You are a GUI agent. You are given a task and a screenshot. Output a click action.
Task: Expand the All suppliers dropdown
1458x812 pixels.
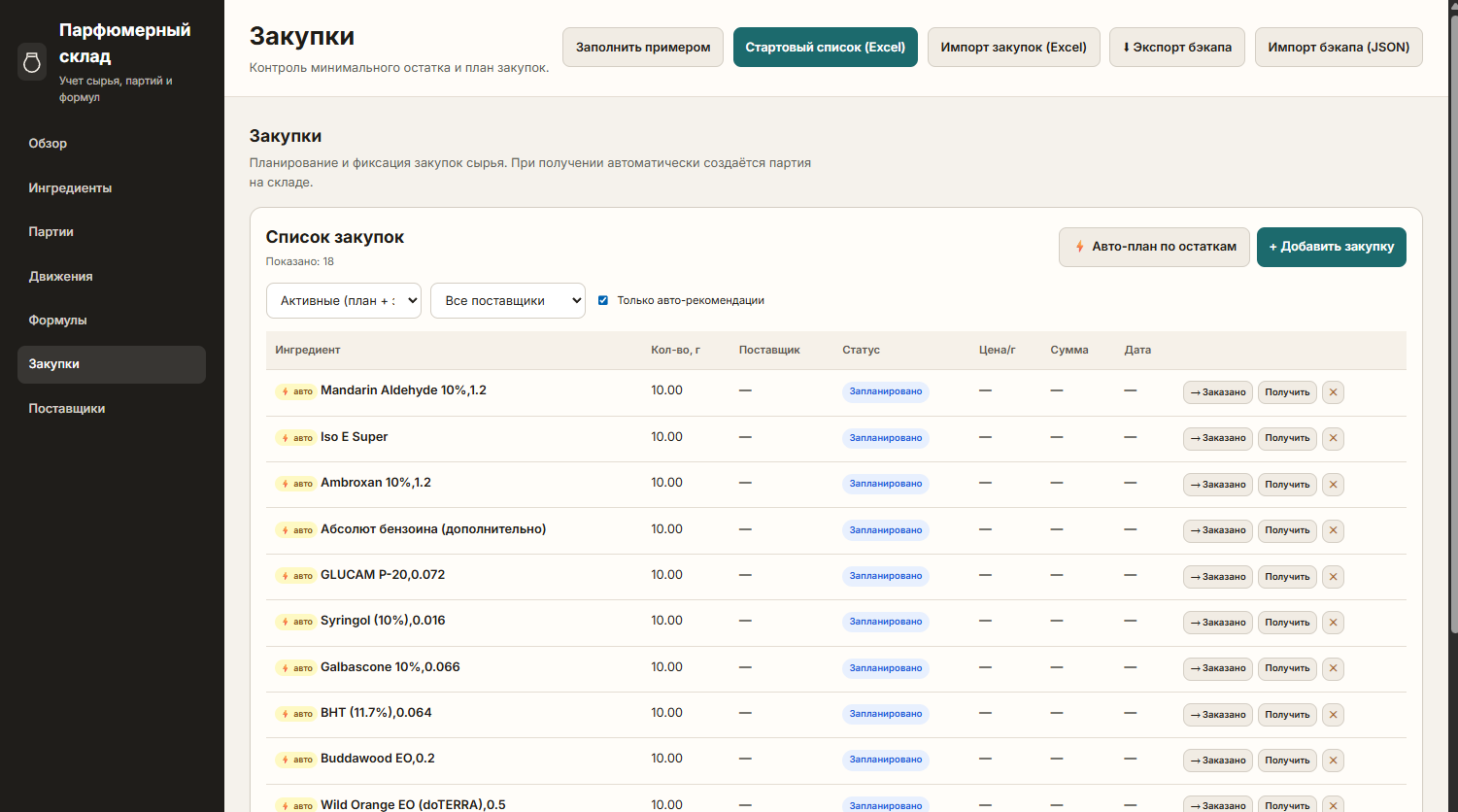[507, 301]
